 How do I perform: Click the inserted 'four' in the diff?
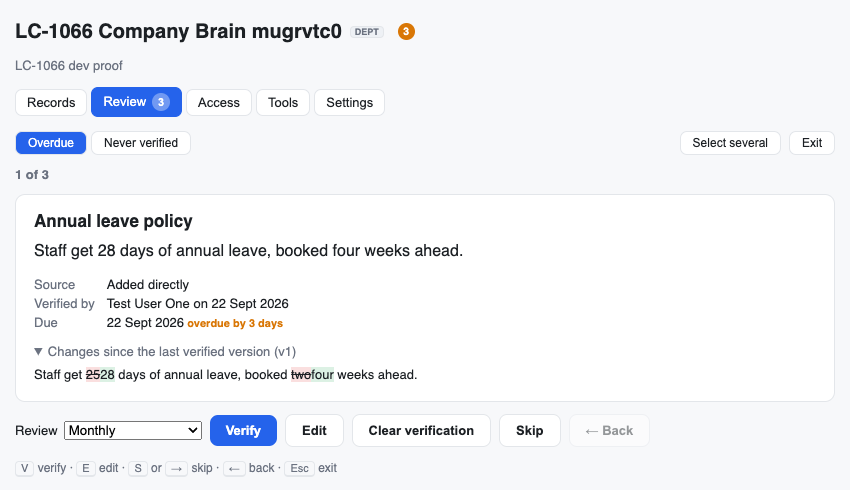323,375
